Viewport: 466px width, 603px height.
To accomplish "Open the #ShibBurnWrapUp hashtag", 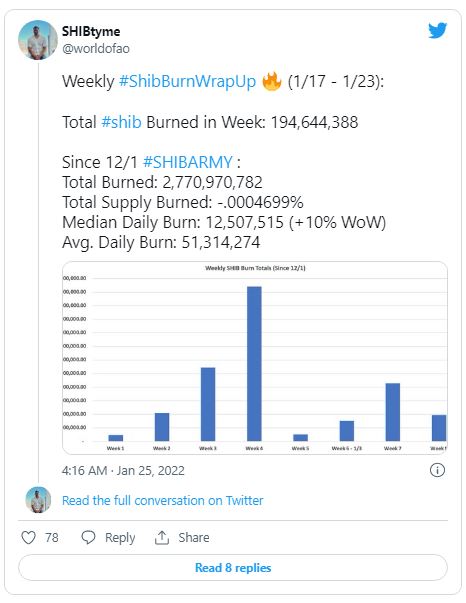I will [x=187, y=82].
